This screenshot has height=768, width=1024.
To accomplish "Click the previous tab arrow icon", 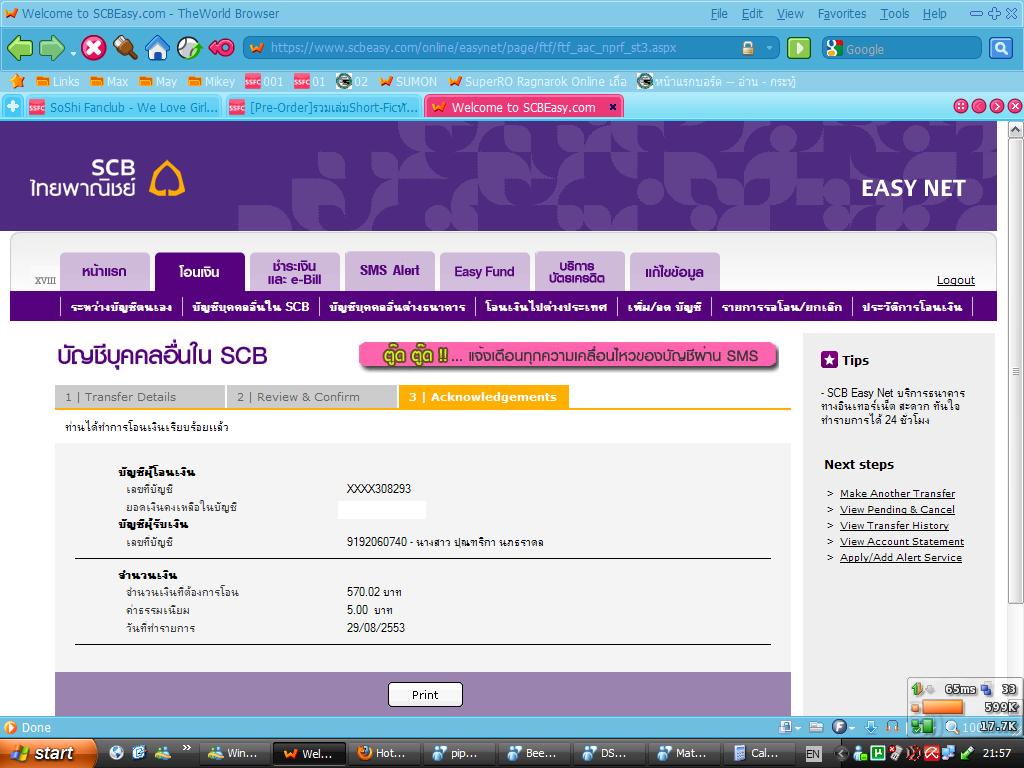I will [978, 106].
